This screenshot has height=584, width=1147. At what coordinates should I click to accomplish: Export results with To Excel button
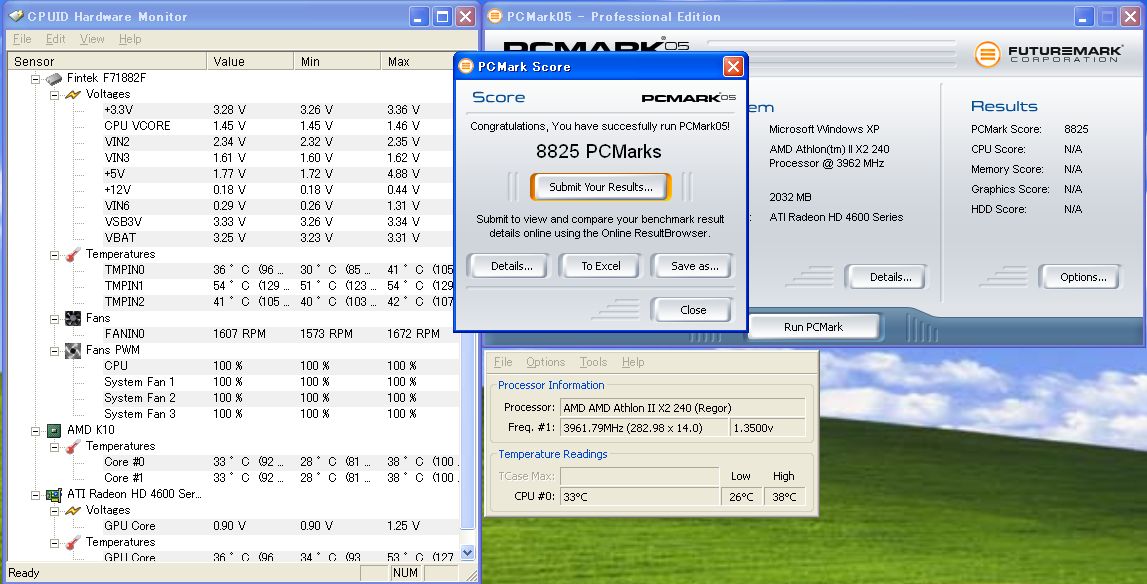point(601,266)
